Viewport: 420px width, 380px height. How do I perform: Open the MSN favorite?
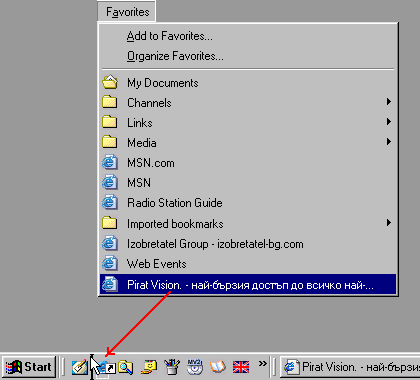(x=248, y=183)
